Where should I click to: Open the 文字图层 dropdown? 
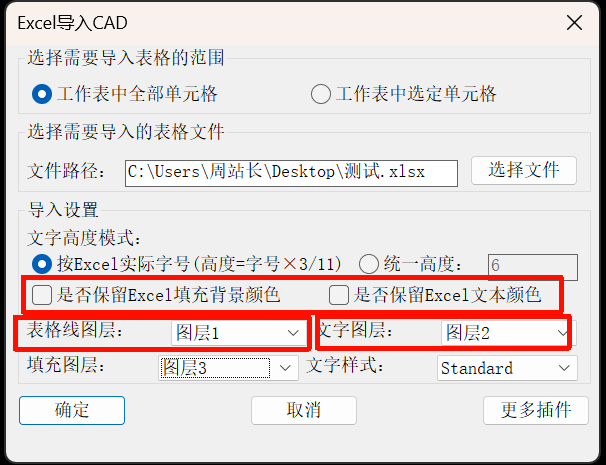(509, 333)
